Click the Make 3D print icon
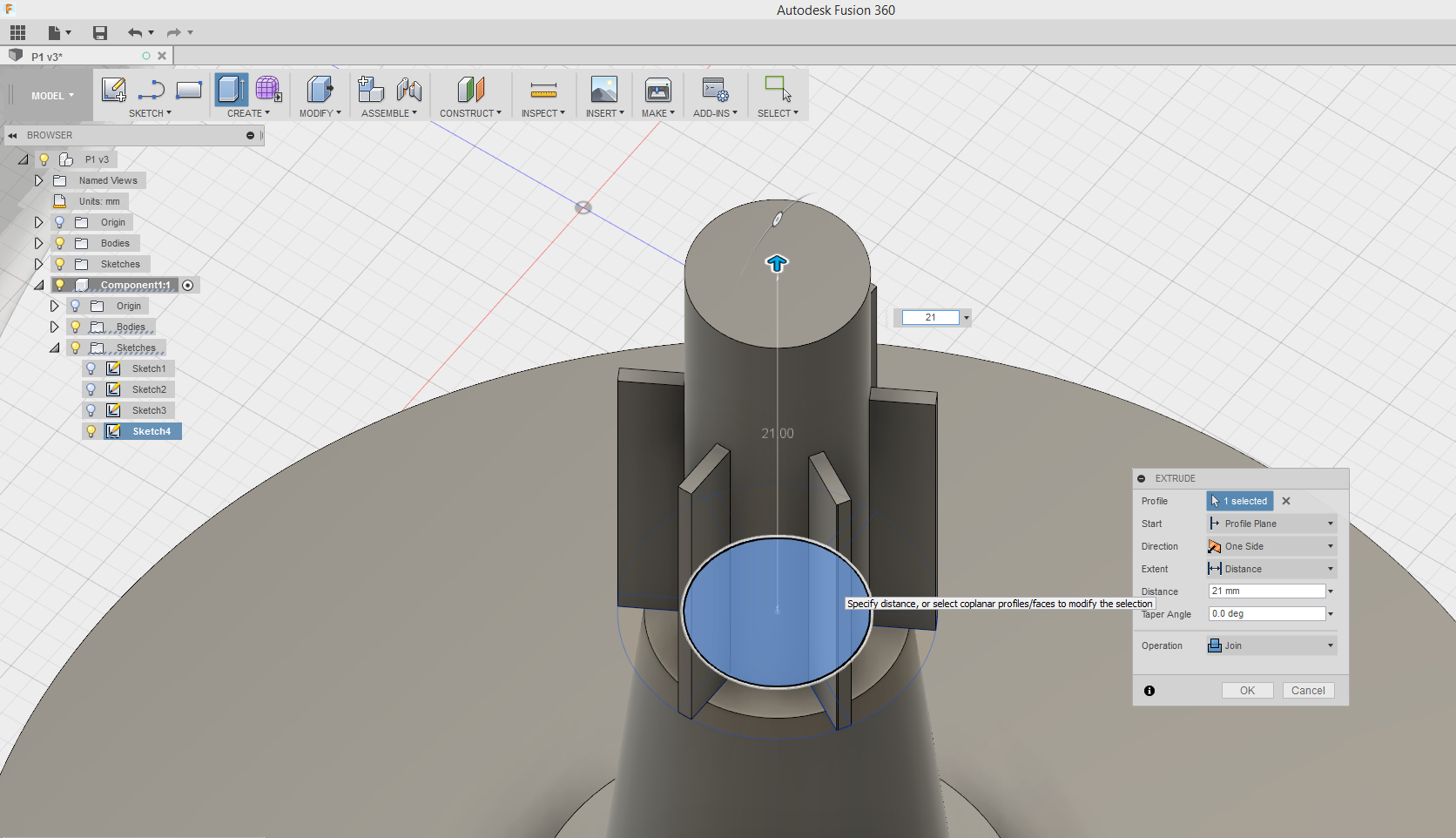The height and width of the screenshot is (838, 1456). point(657,89)
